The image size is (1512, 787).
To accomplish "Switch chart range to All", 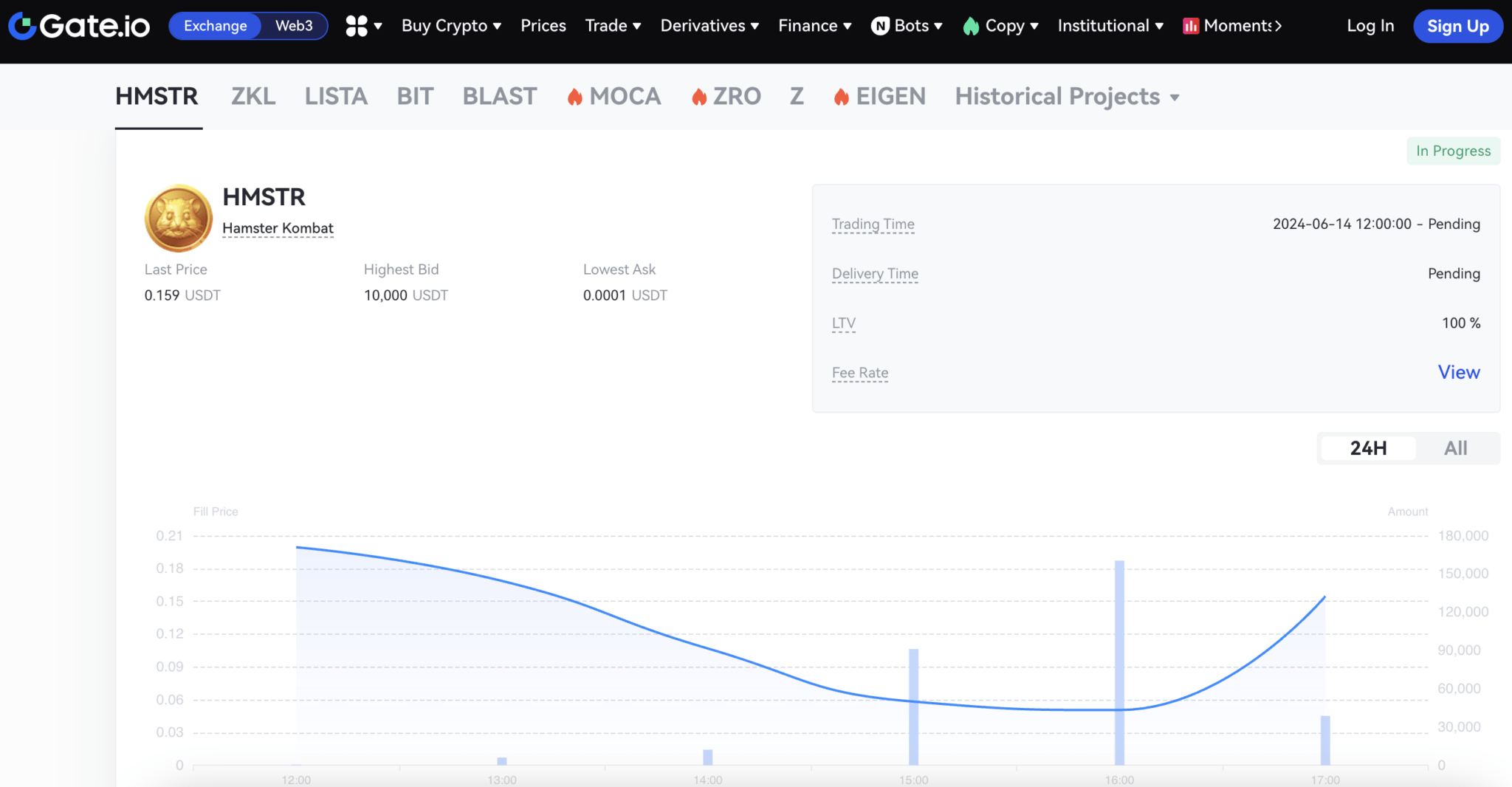I will (x=1455, y=448).
